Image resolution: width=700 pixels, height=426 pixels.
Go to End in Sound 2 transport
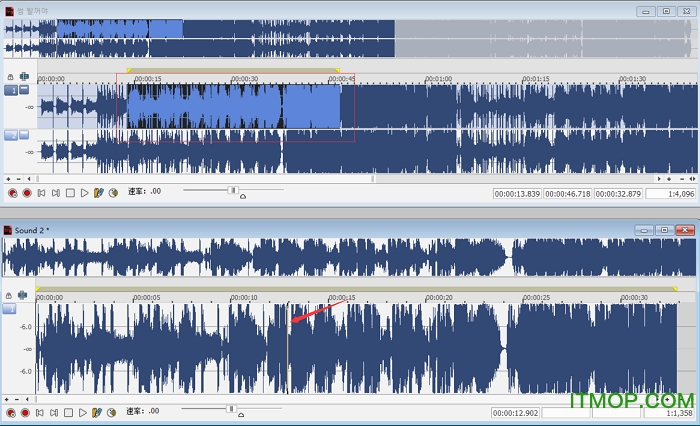(54, 413)
